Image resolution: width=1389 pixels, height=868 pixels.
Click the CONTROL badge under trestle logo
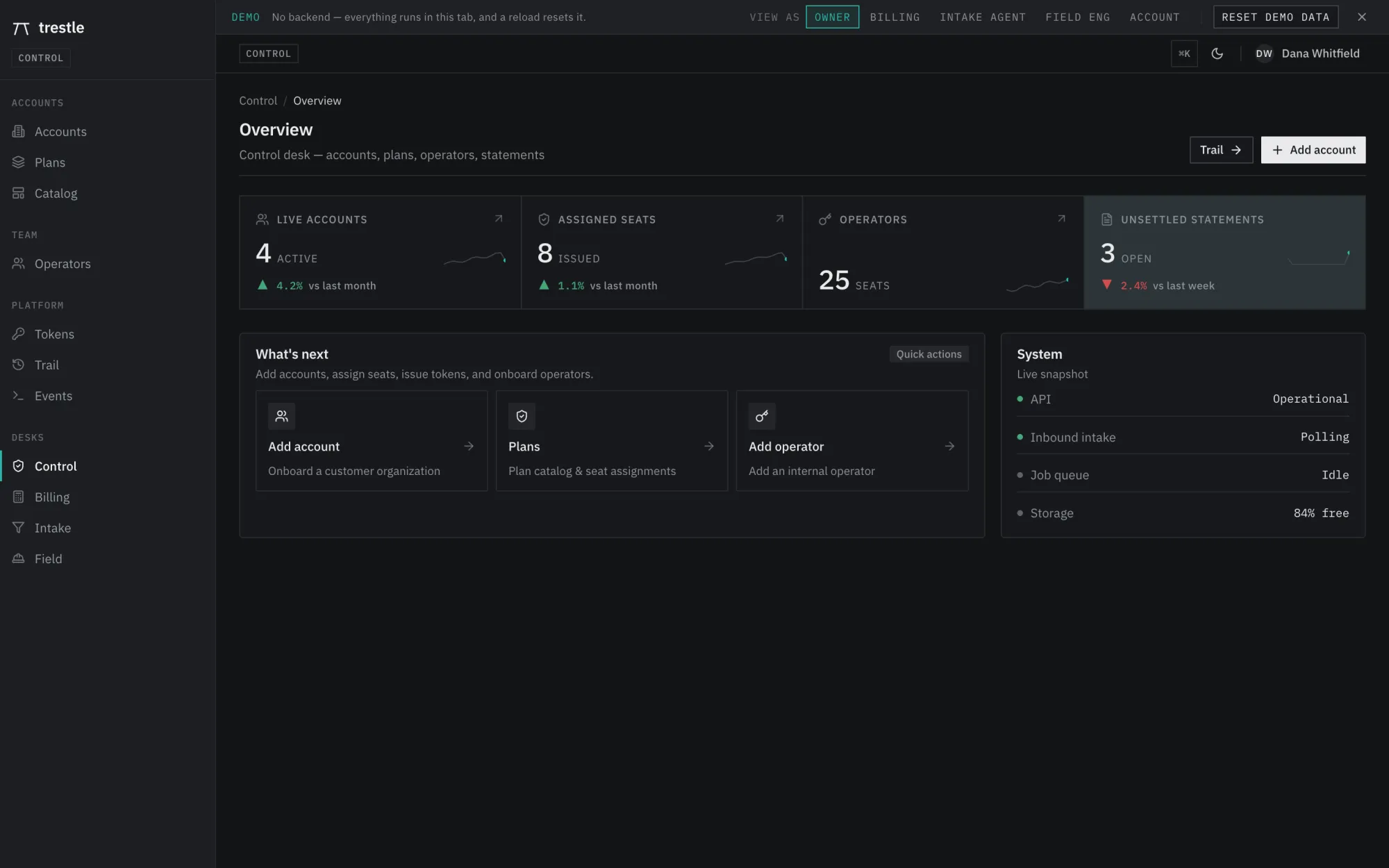click(x=41, y=58)
